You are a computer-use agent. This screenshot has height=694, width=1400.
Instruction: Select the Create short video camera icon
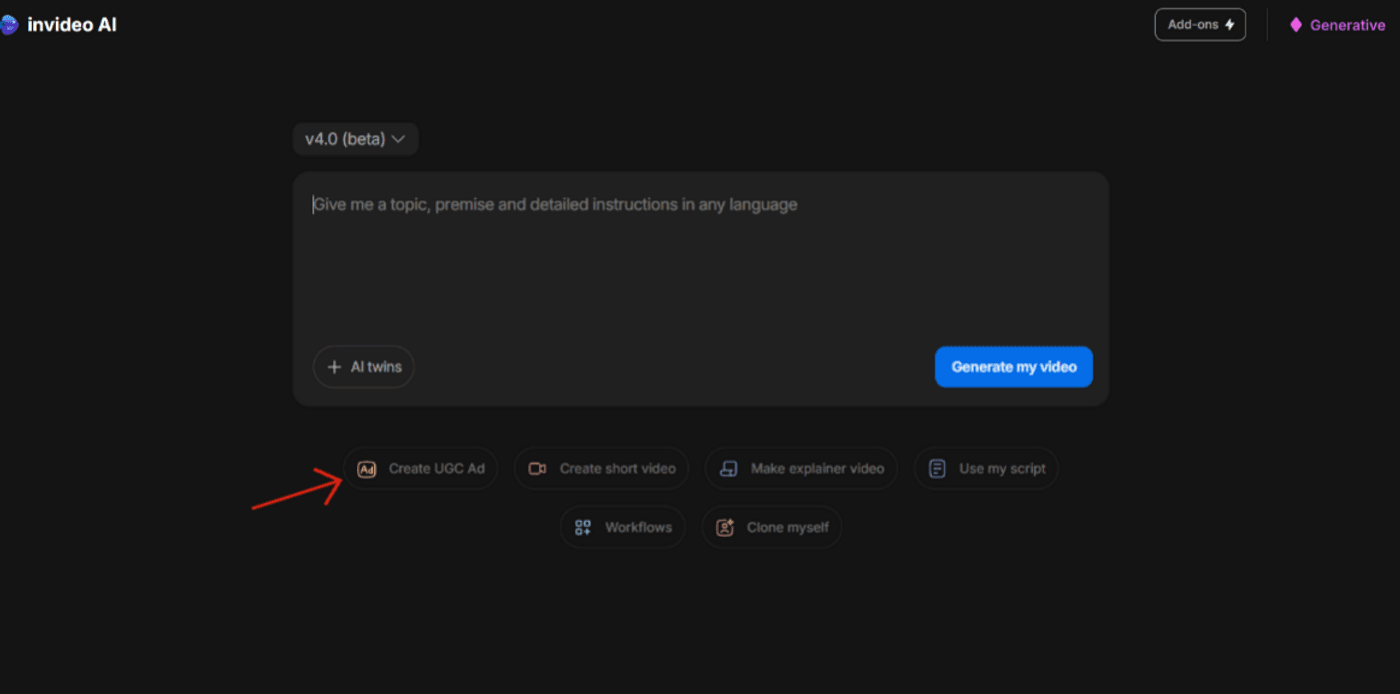[x=535, y=468]
